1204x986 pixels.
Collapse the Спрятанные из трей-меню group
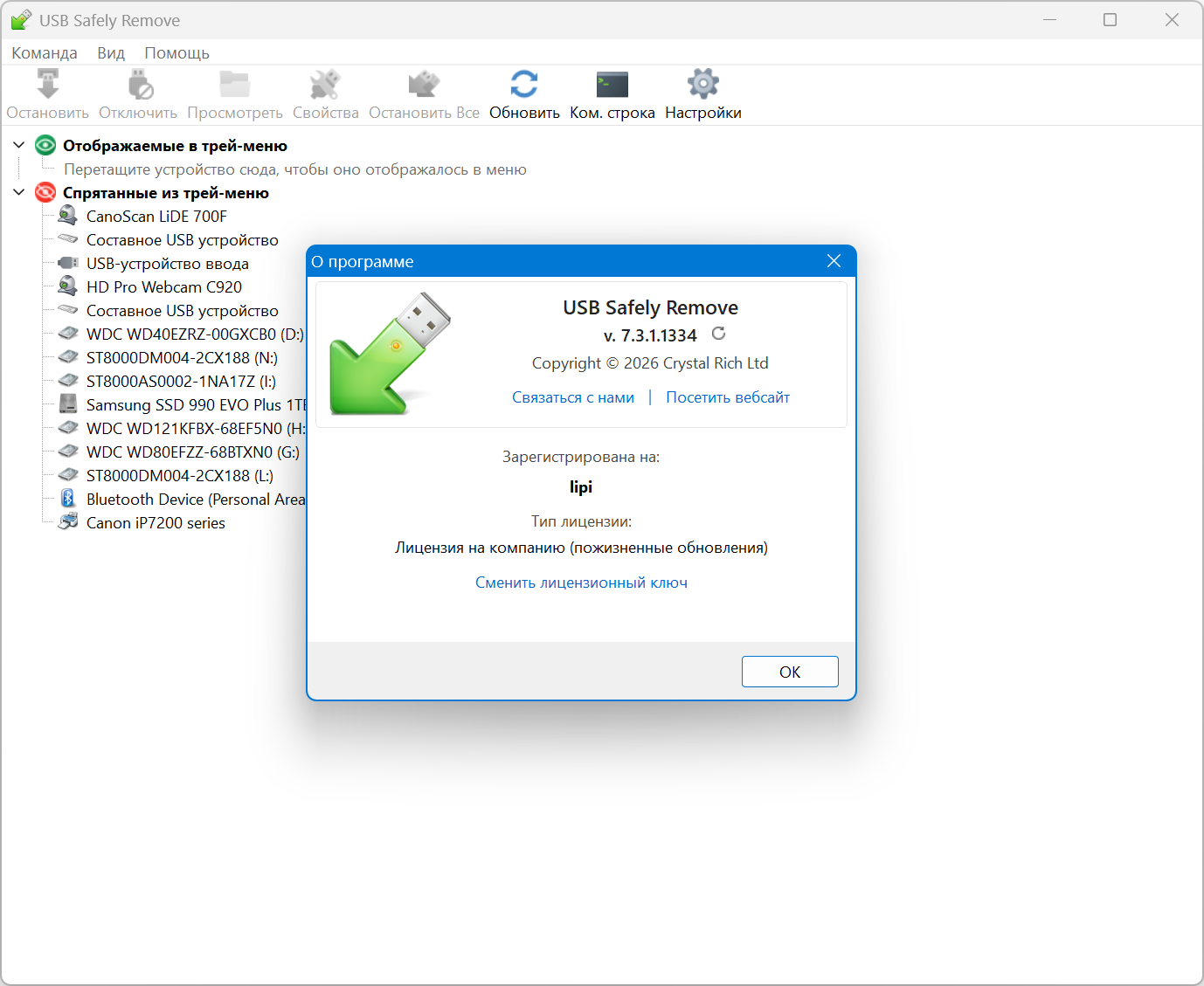point(18,192)
